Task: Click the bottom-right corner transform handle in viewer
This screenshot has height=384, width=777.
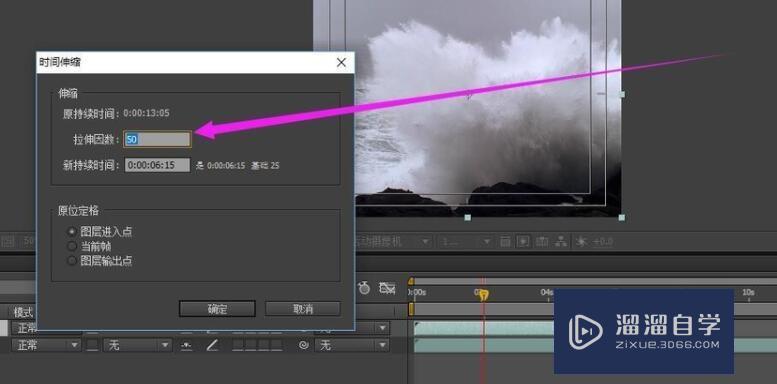Action: click(622, 217)
